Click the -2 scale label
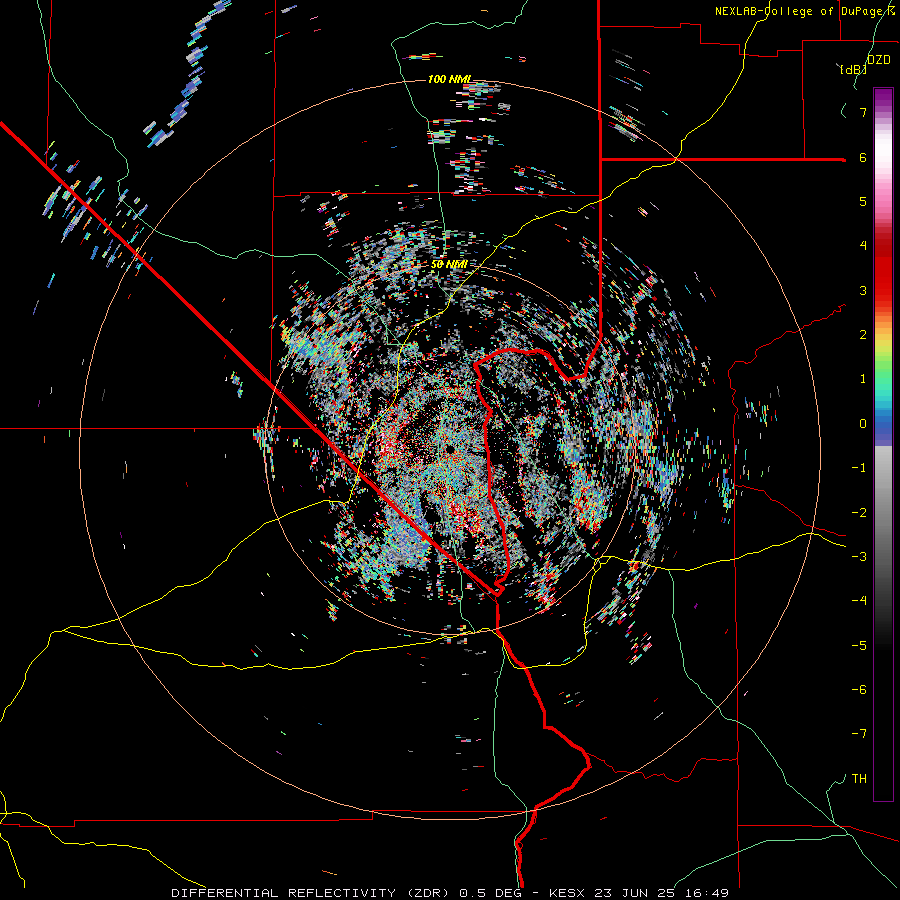 pyautogui.click(x=859, y=513)
